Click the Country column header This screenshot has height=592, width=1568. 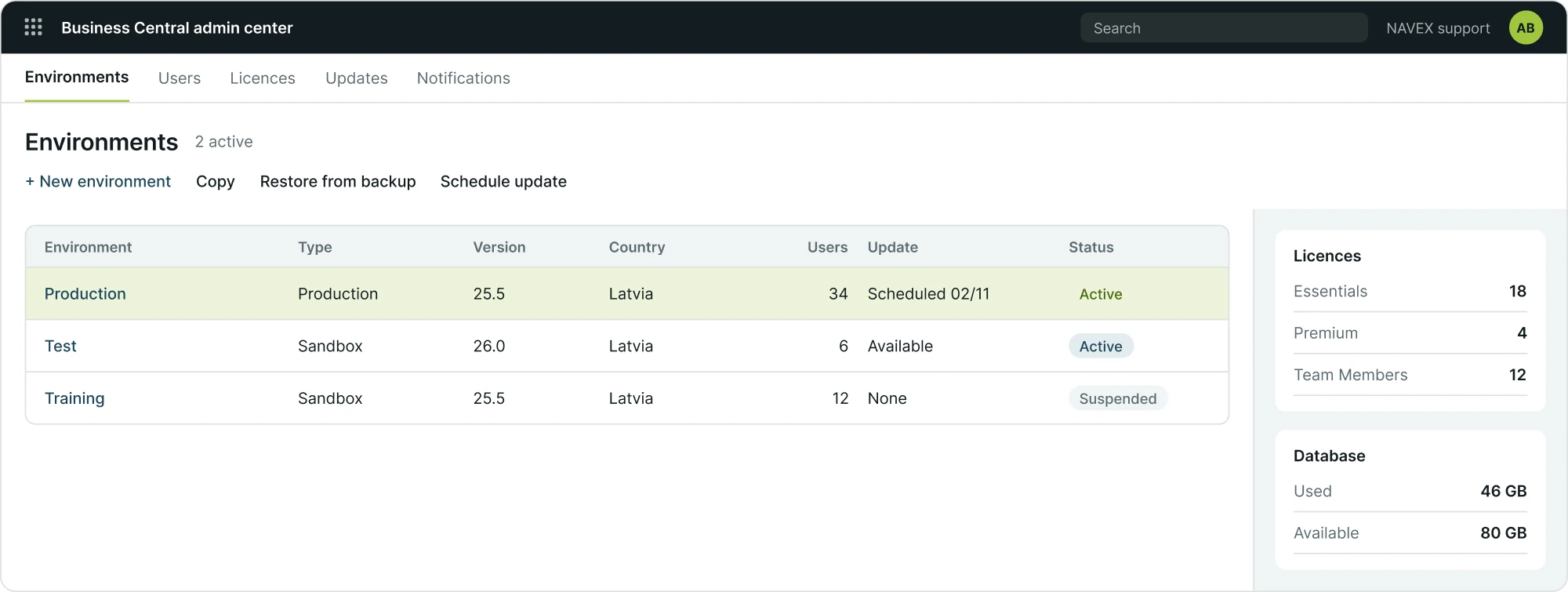(637, 248)
